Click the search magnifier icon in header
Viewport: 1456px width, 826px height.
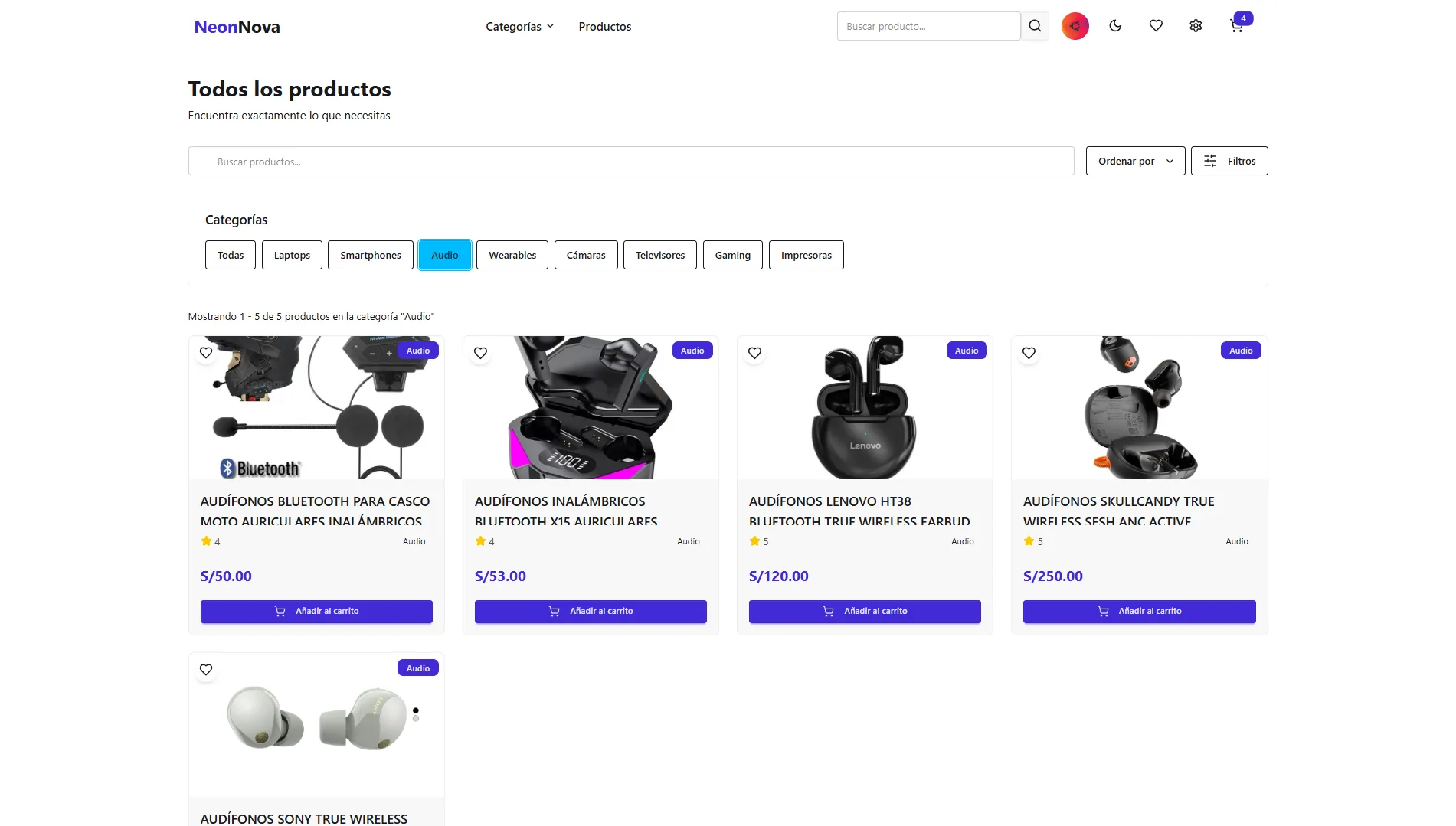coord(1035,26)
